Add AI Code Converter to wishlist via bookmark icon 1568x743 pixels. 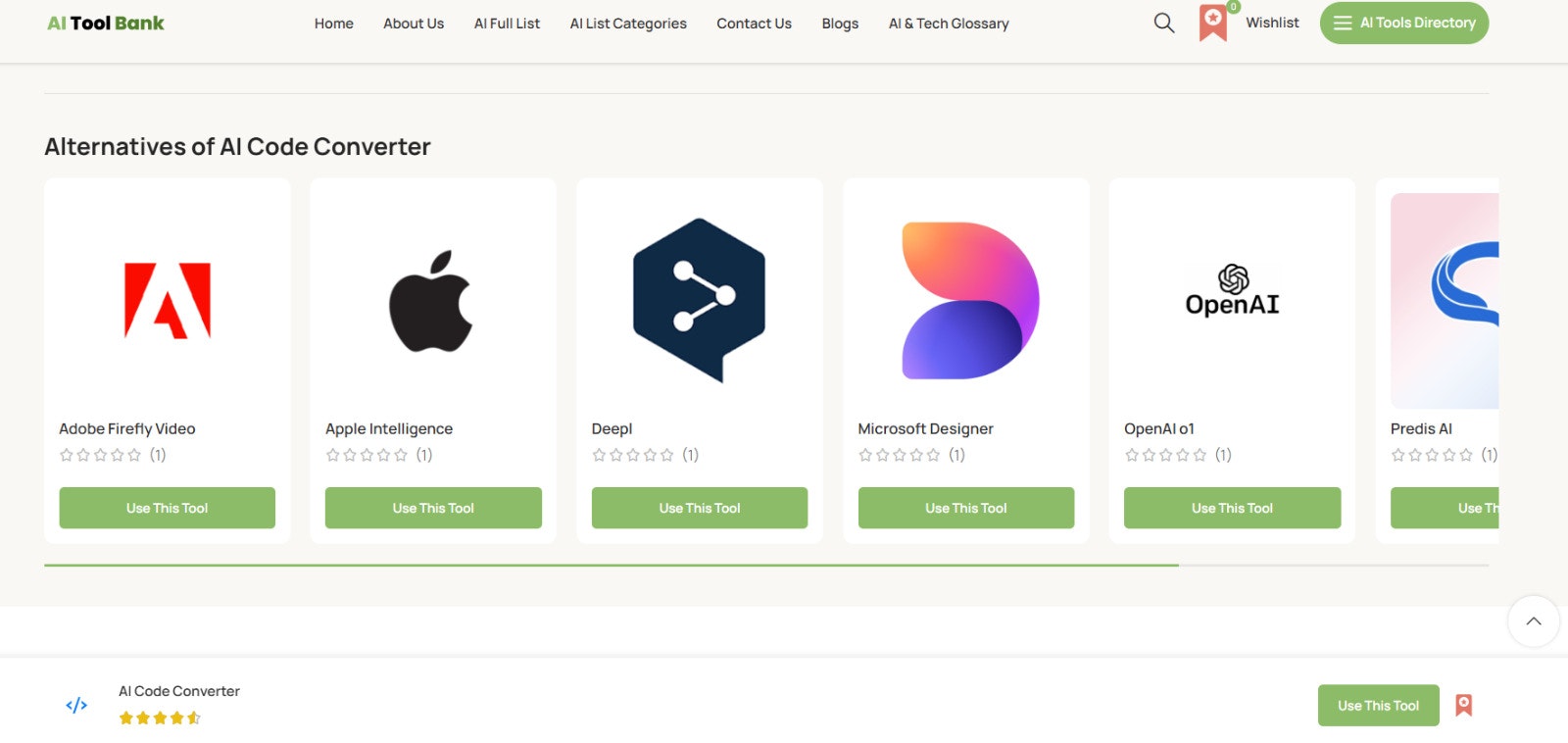(1464, 706)
